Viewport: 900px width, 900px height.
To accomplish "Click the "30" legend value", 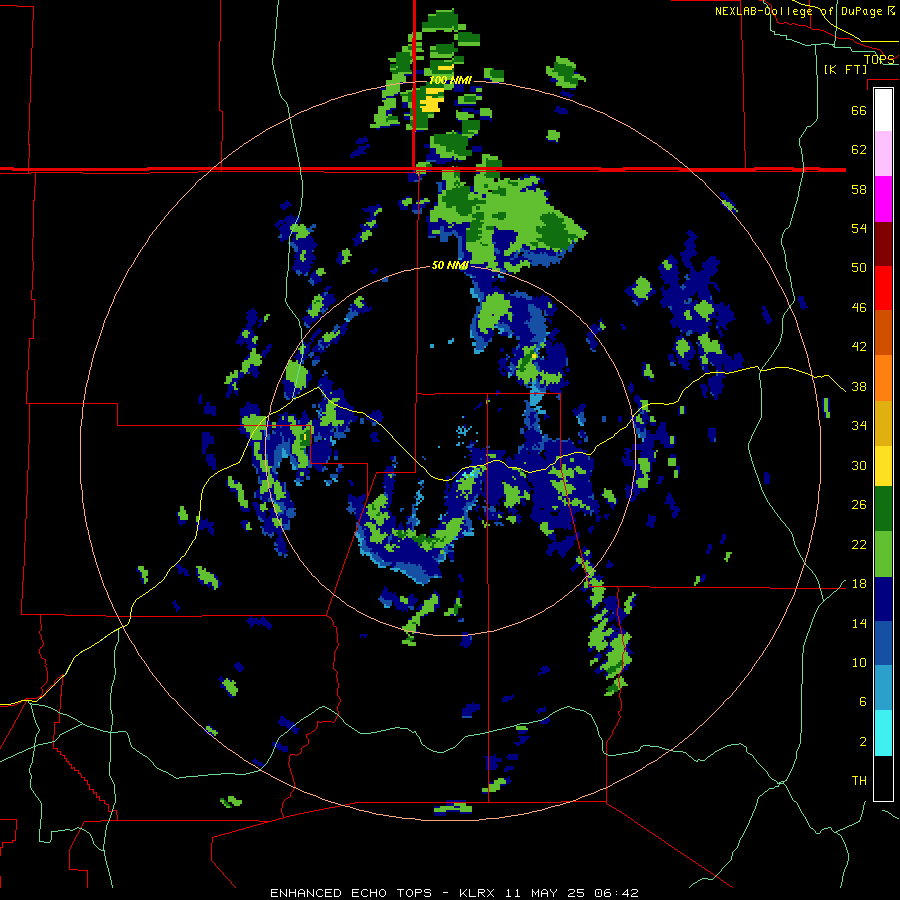I will [859, 465].
